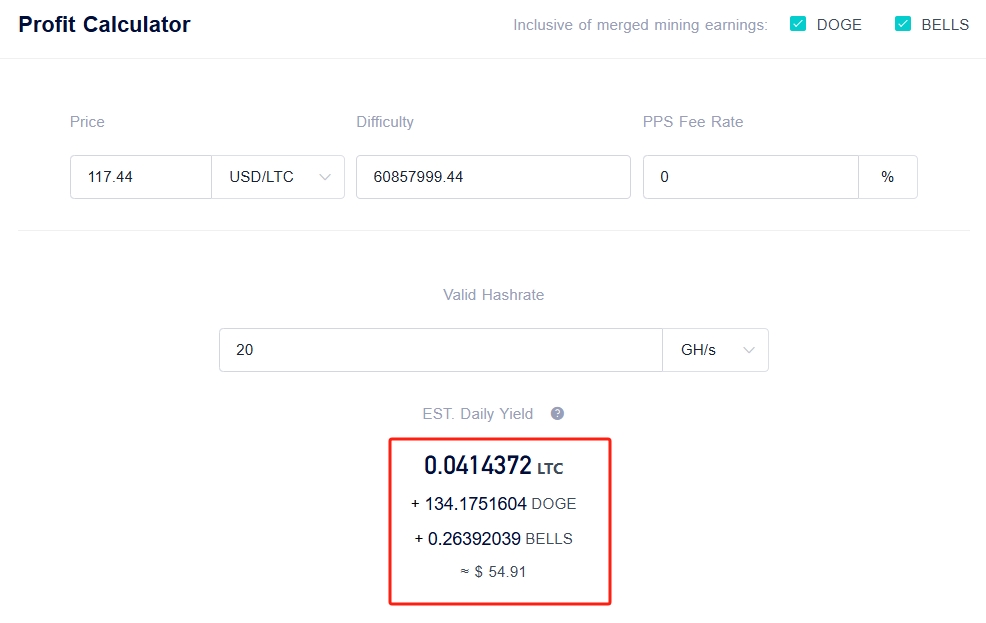Screen dimensions: 986x623
Task: Click the PPS Fee Rate label
Action: (x=693, y=122)
